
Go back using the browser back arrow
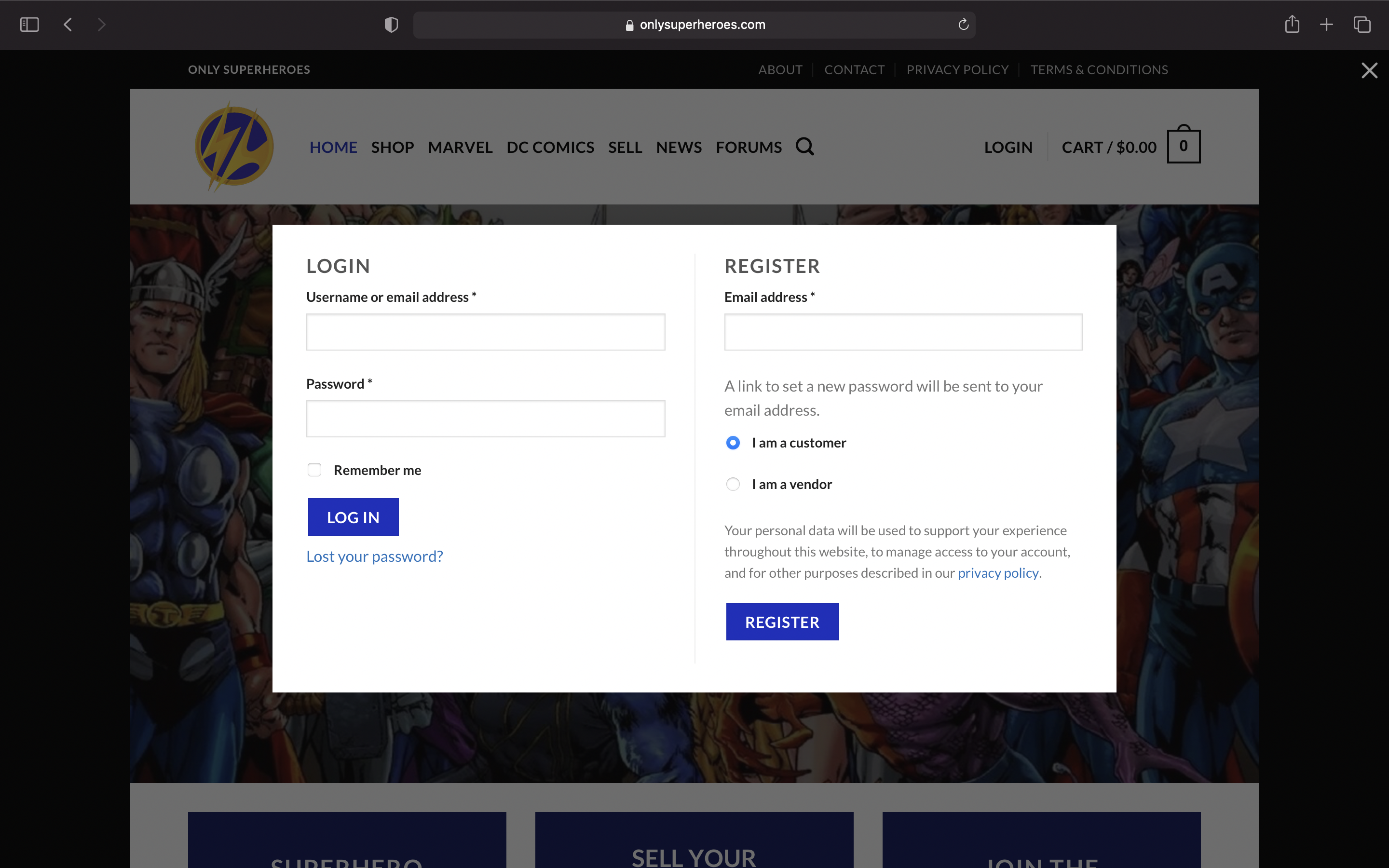point(68,25)
